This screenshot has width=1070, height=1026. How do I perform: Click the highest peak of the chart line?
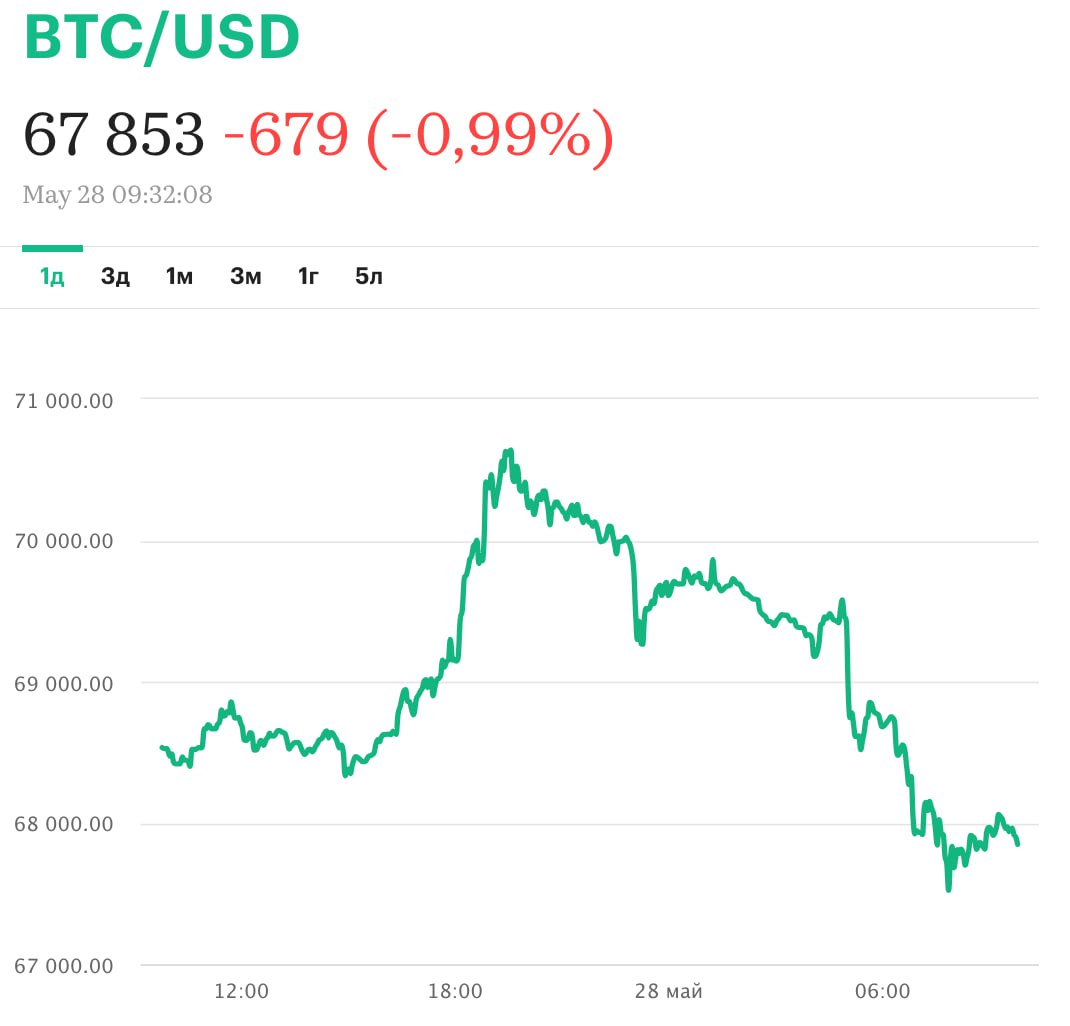coord(510,452)
